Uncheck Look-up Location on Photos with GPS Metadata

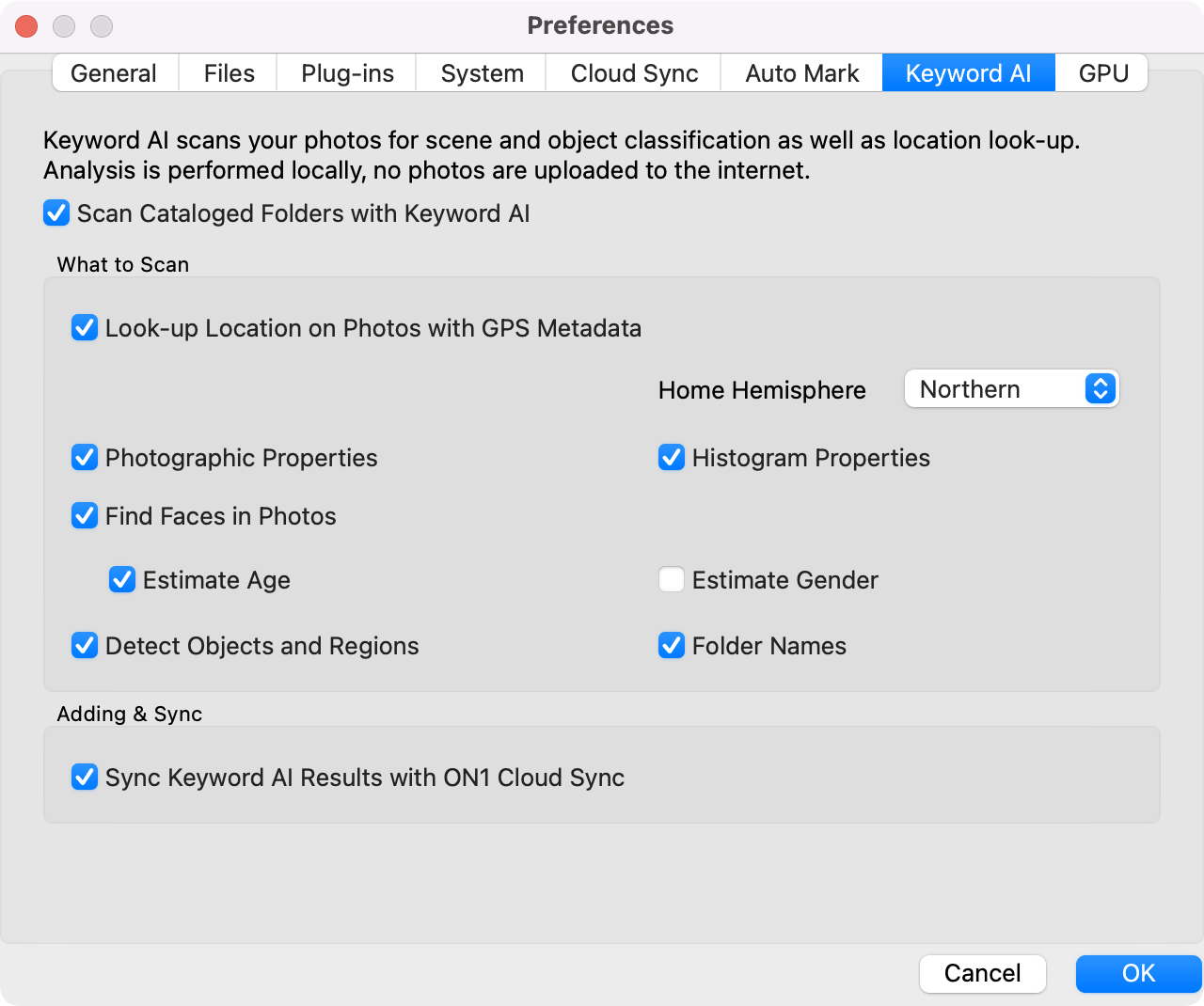pos(85,328)
